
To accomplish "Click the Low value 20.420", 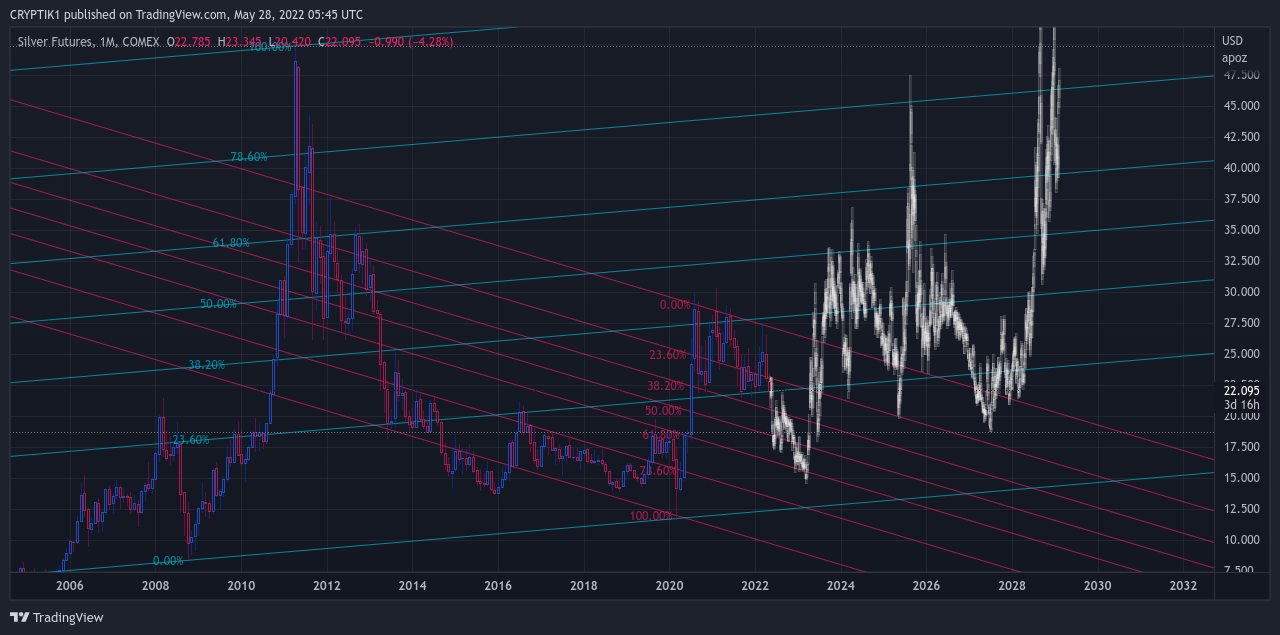I will click(293, 42).
